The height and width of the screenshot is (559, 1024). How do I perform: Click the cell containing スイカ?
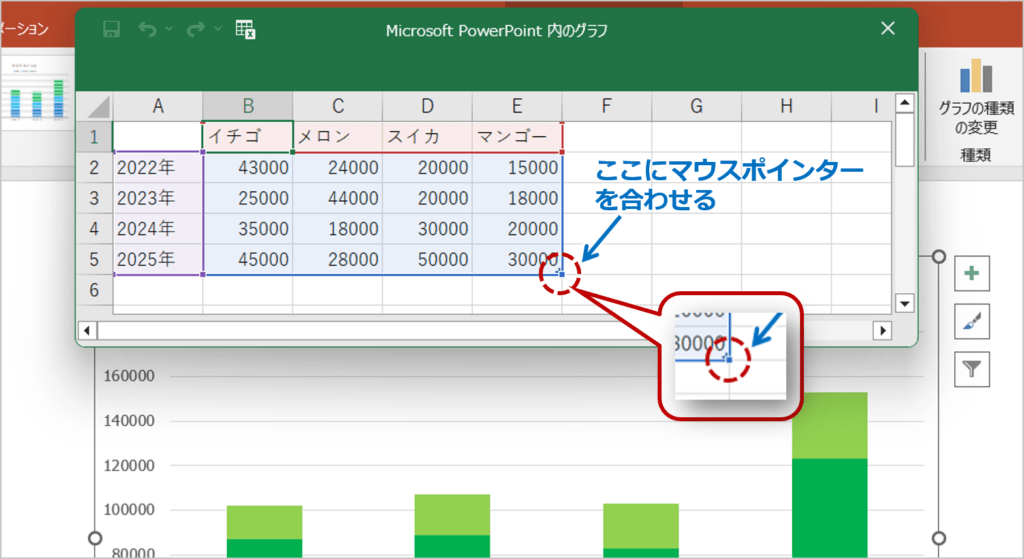(x=427, y=136)
